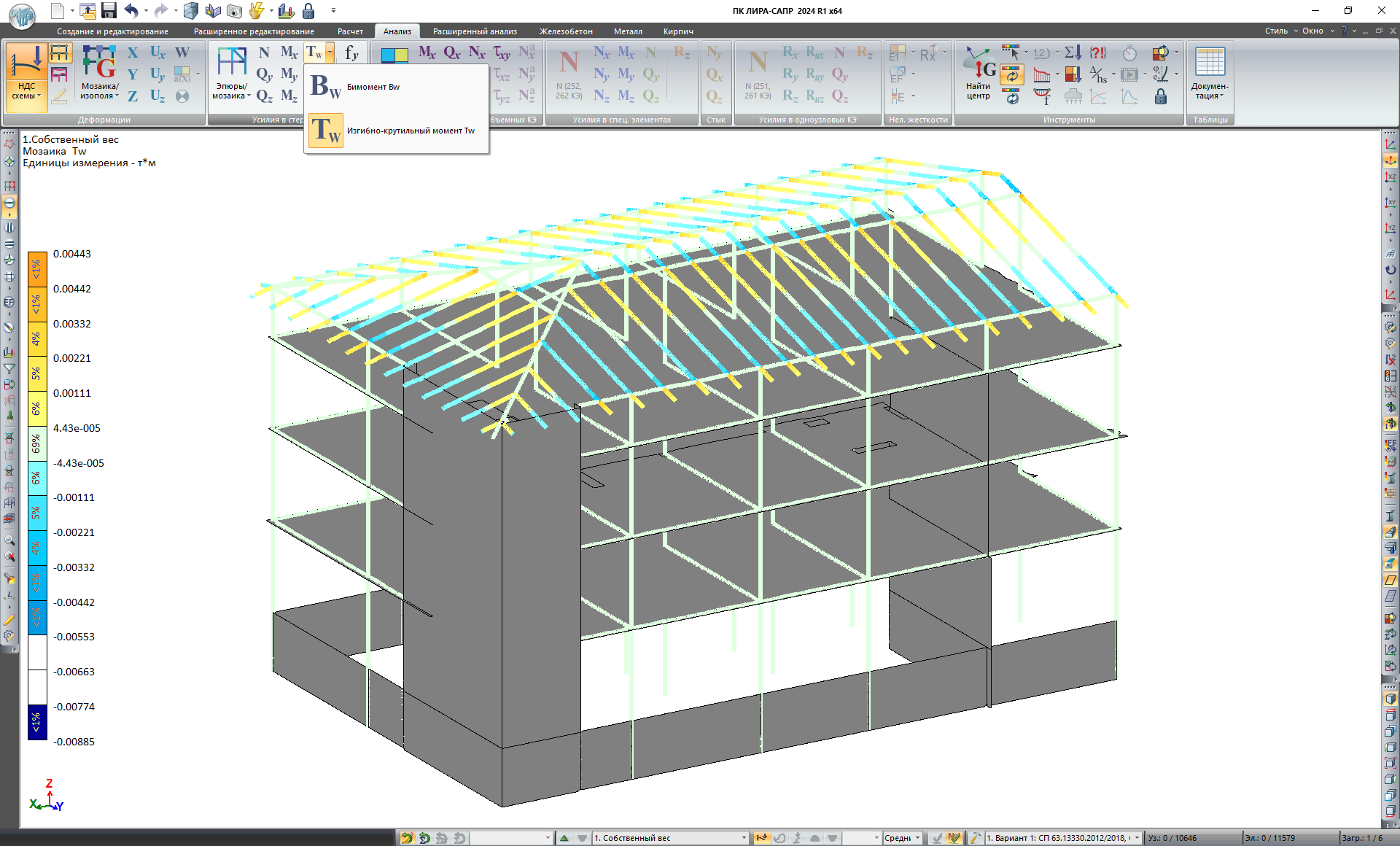Viewport: 1400px width, 846px height.
Task: Click the save diskette icon
Action: coord(109,10)
